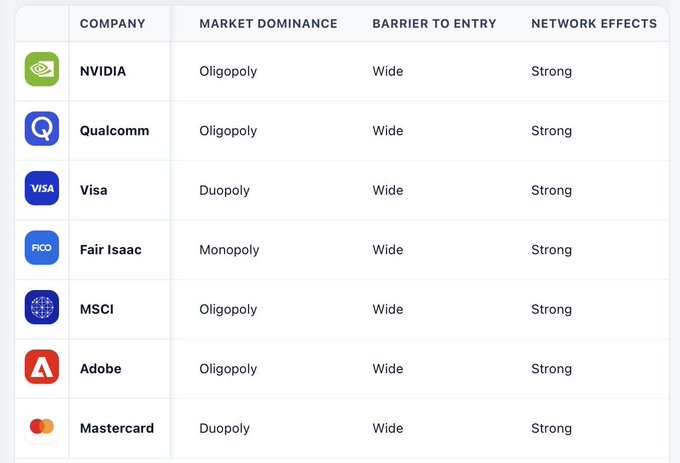Click the Mastercard company name

pyautogui.click(x=117, y=428)
